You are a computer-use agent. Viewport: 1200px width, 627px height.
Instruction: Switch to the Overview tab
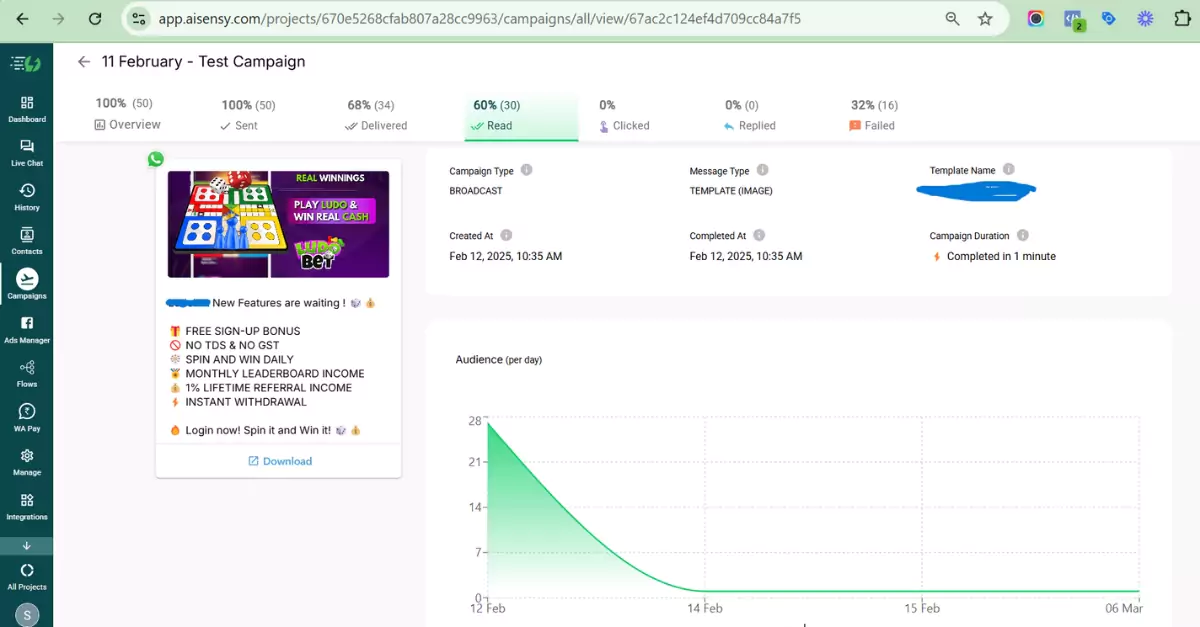(127, 114)
